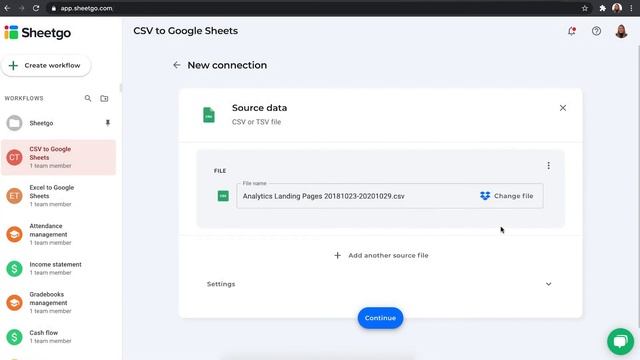
Task: Open user profile avatar in Sheetgo
Action: click(621, 31)
